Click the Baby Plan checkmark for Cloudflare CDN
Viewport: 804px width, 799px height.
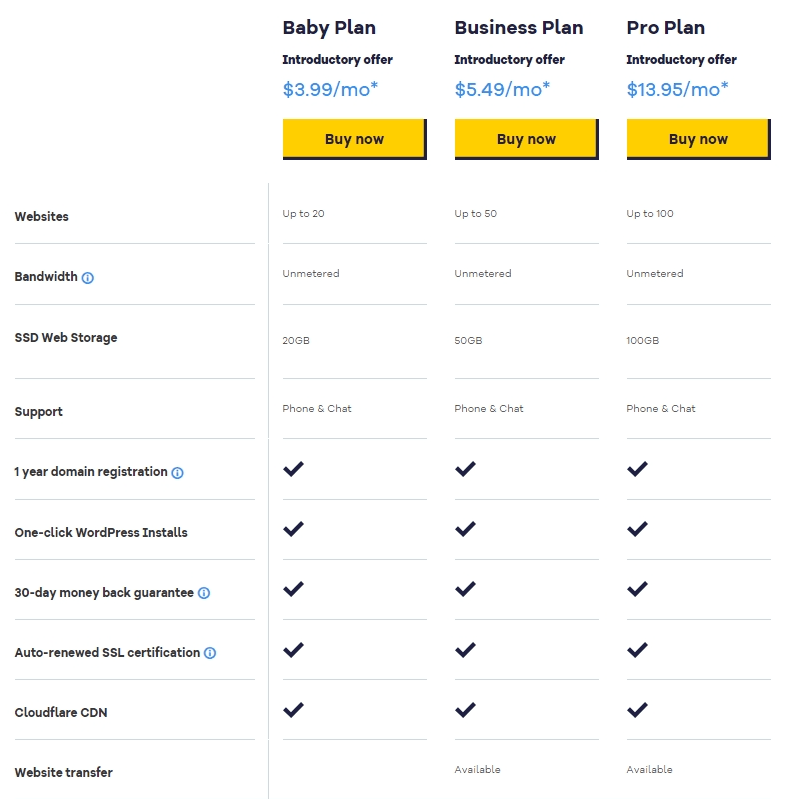tap(294, 710)
